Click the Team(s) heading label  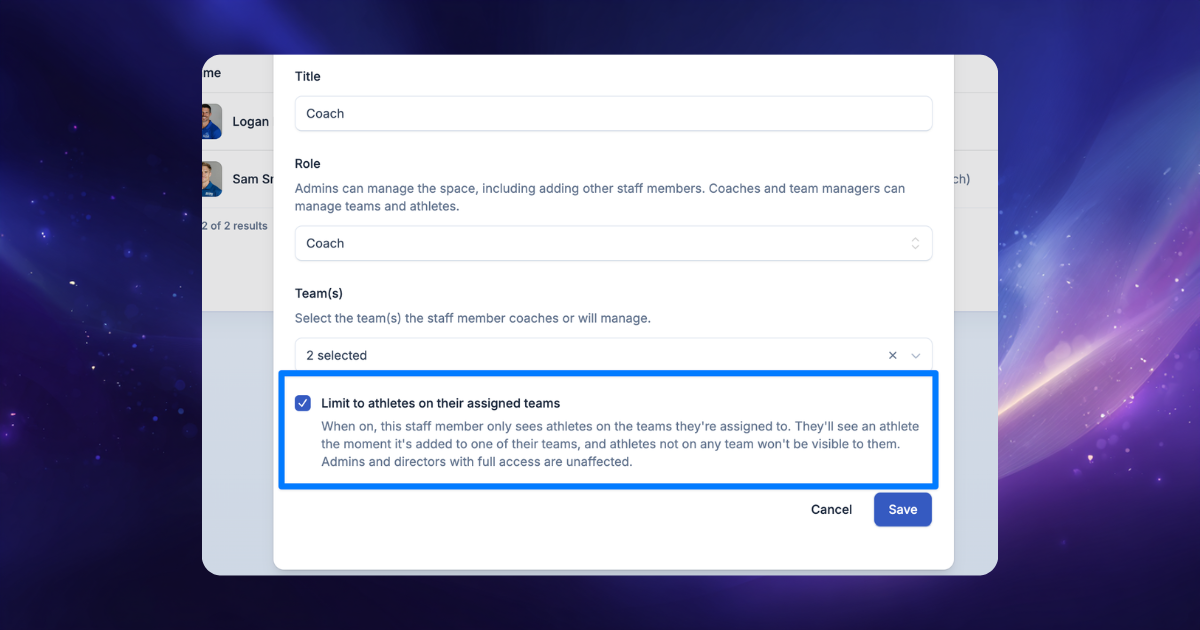click(319, 293)
